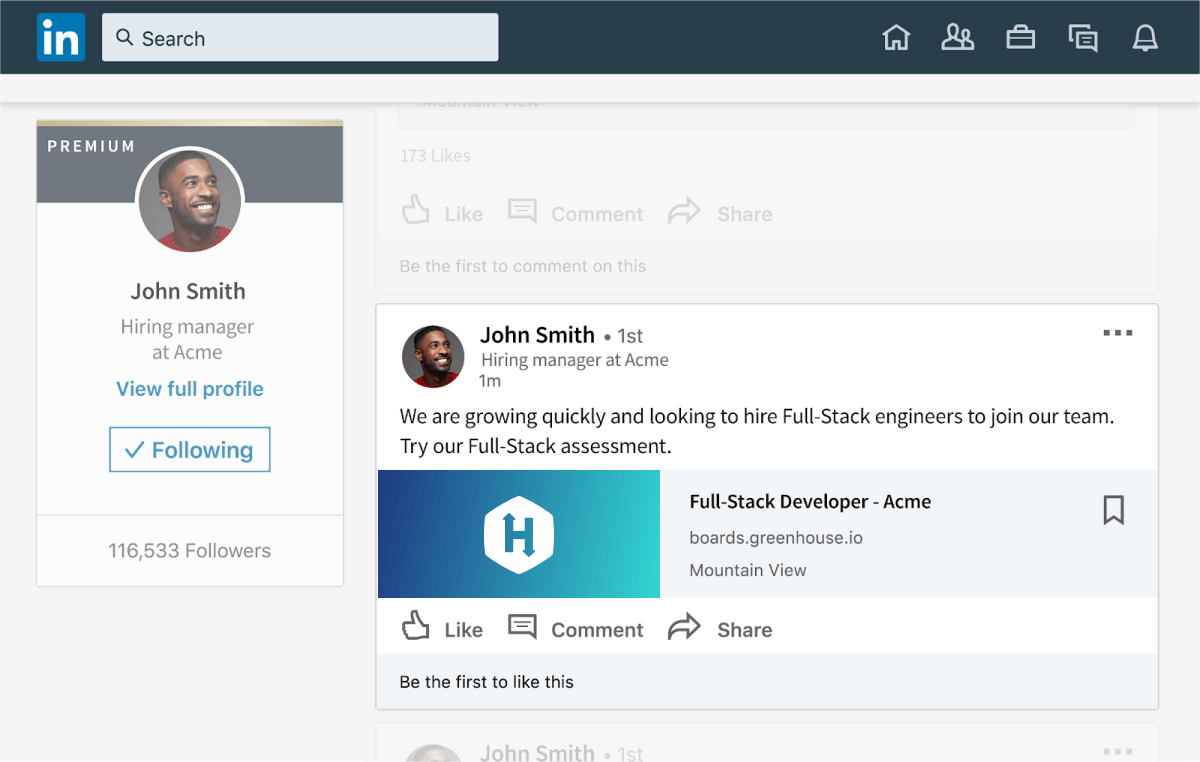This screenshot has height=762, width=1200.
Task: Click Be the first to like this
Action: pyautogui.click(x=487, y=682)
